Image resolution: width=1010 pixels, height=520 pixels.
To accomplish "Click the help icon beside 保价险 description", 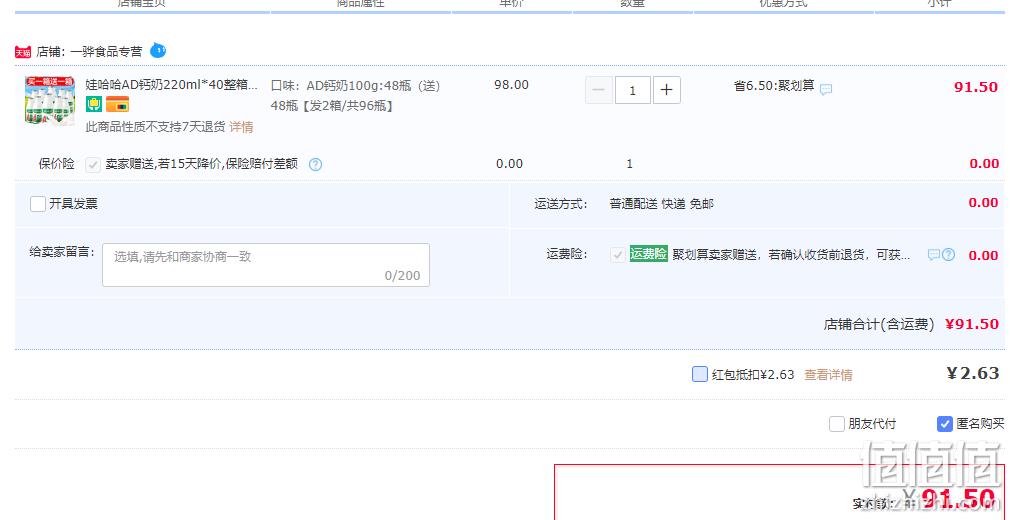I will coord(315,165).
